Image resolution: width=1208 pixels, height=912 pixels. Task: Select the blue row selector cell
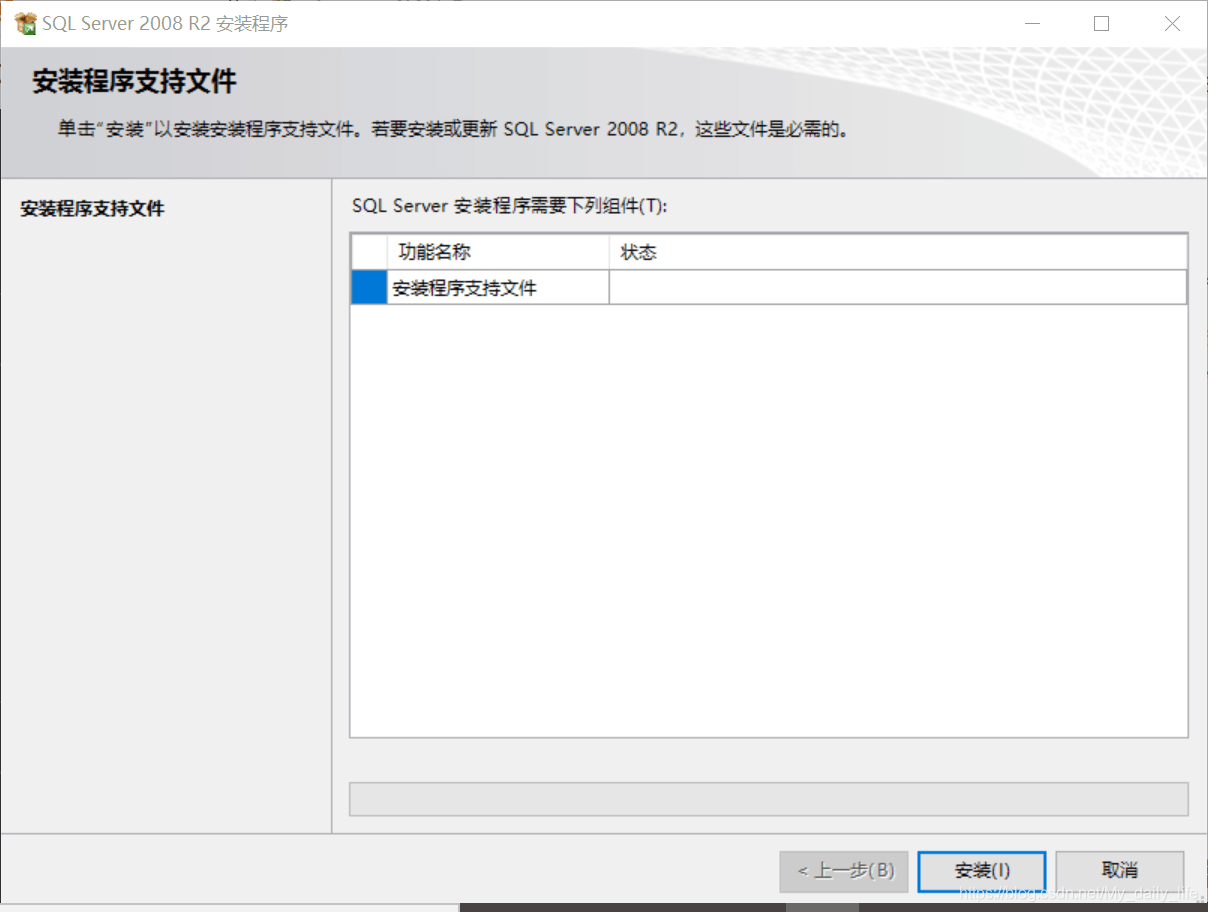[369, 288]
